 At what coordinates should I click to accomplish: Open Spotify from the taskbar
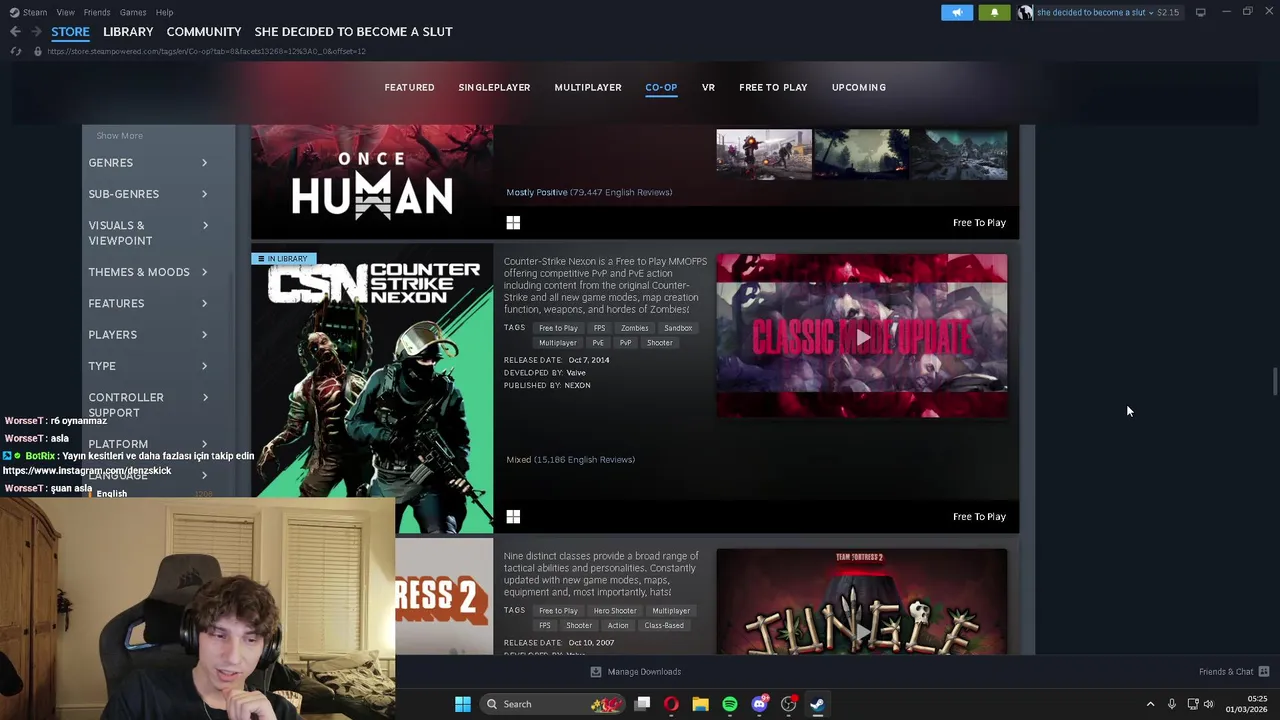pyautogui.click(x=730, y=704)
